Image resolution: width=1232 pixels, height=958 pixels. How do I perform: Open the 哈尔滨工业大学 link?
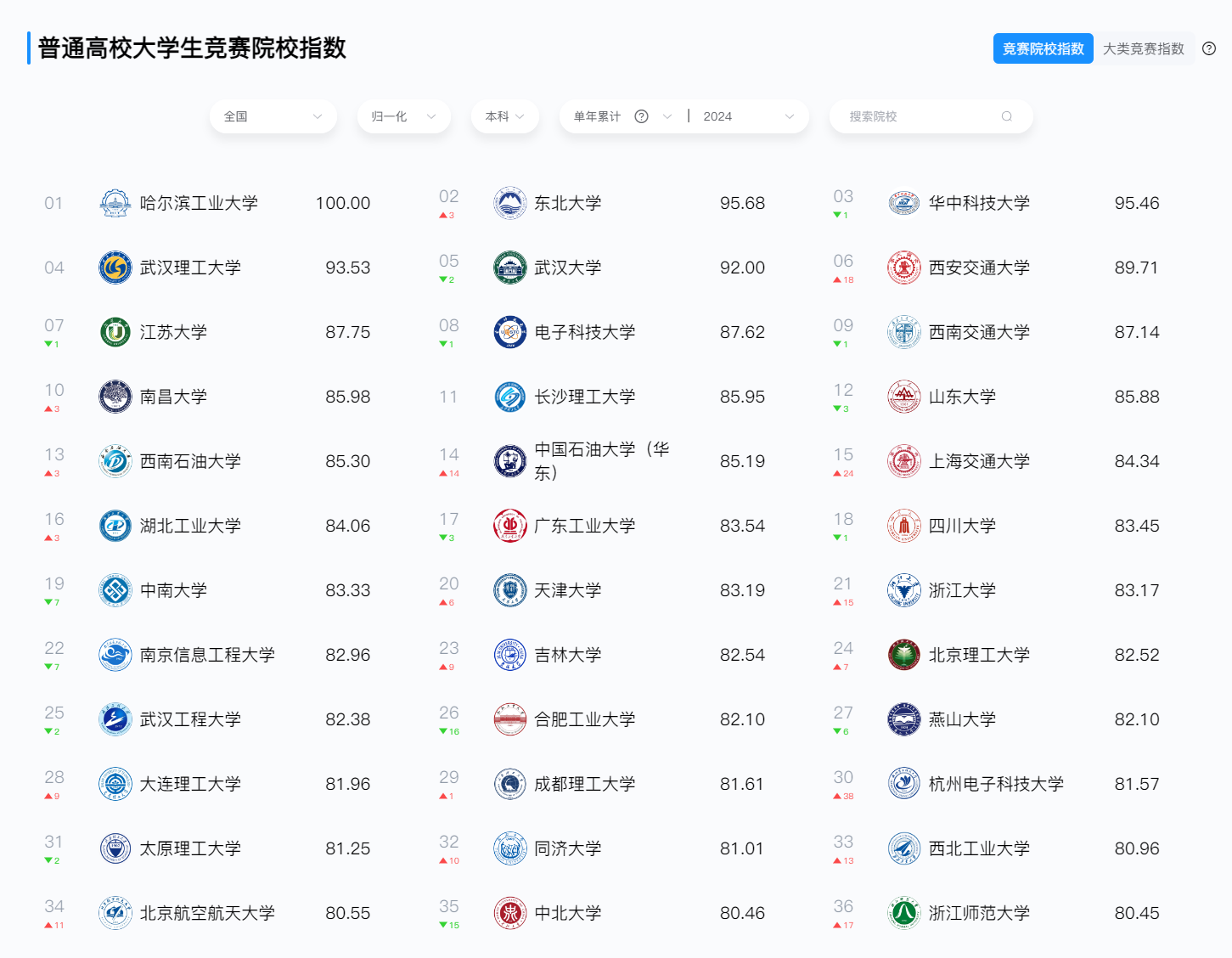coord(199,203)
